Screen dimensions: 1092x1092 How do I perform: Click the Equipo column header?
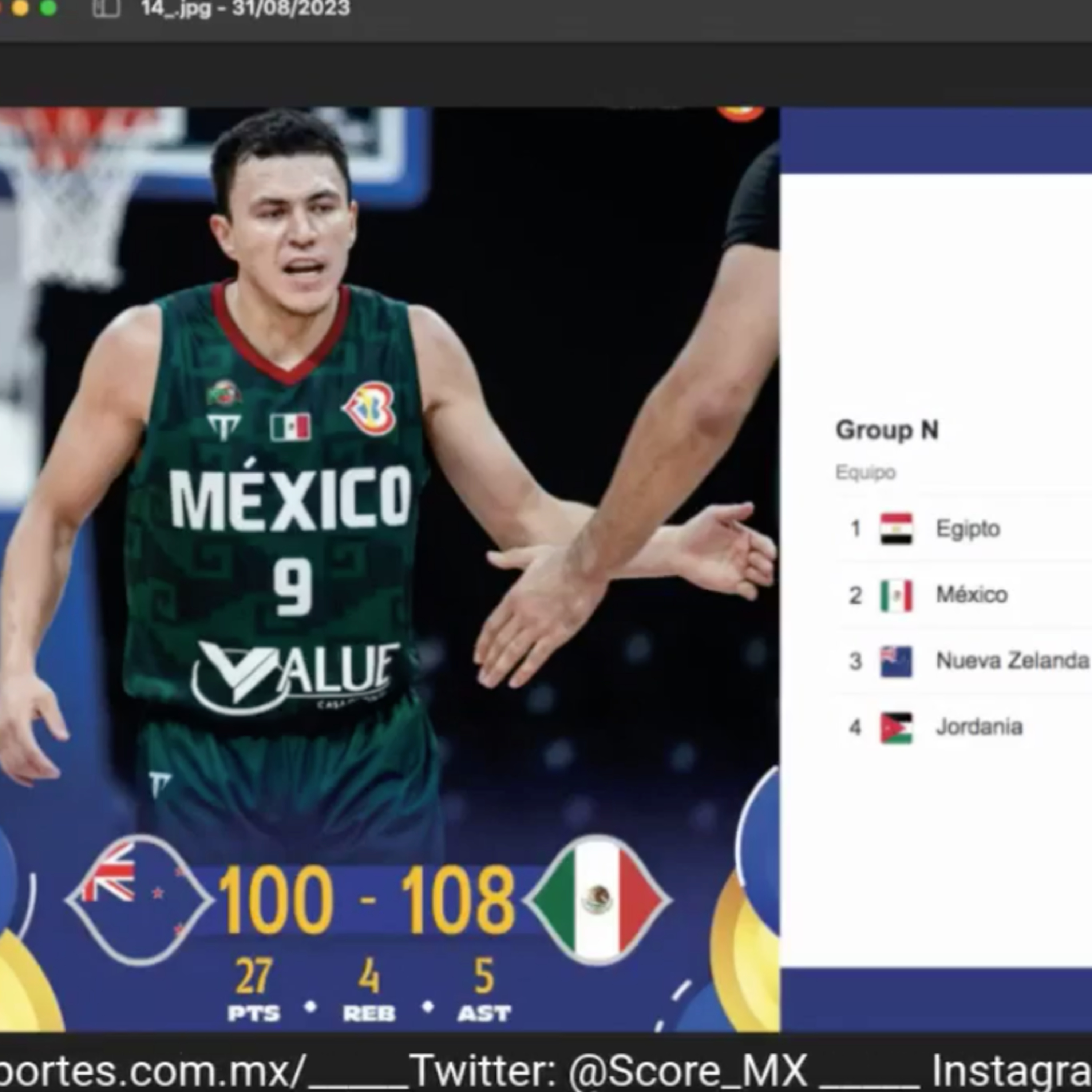pyautogui.click(x=865, y=472)
